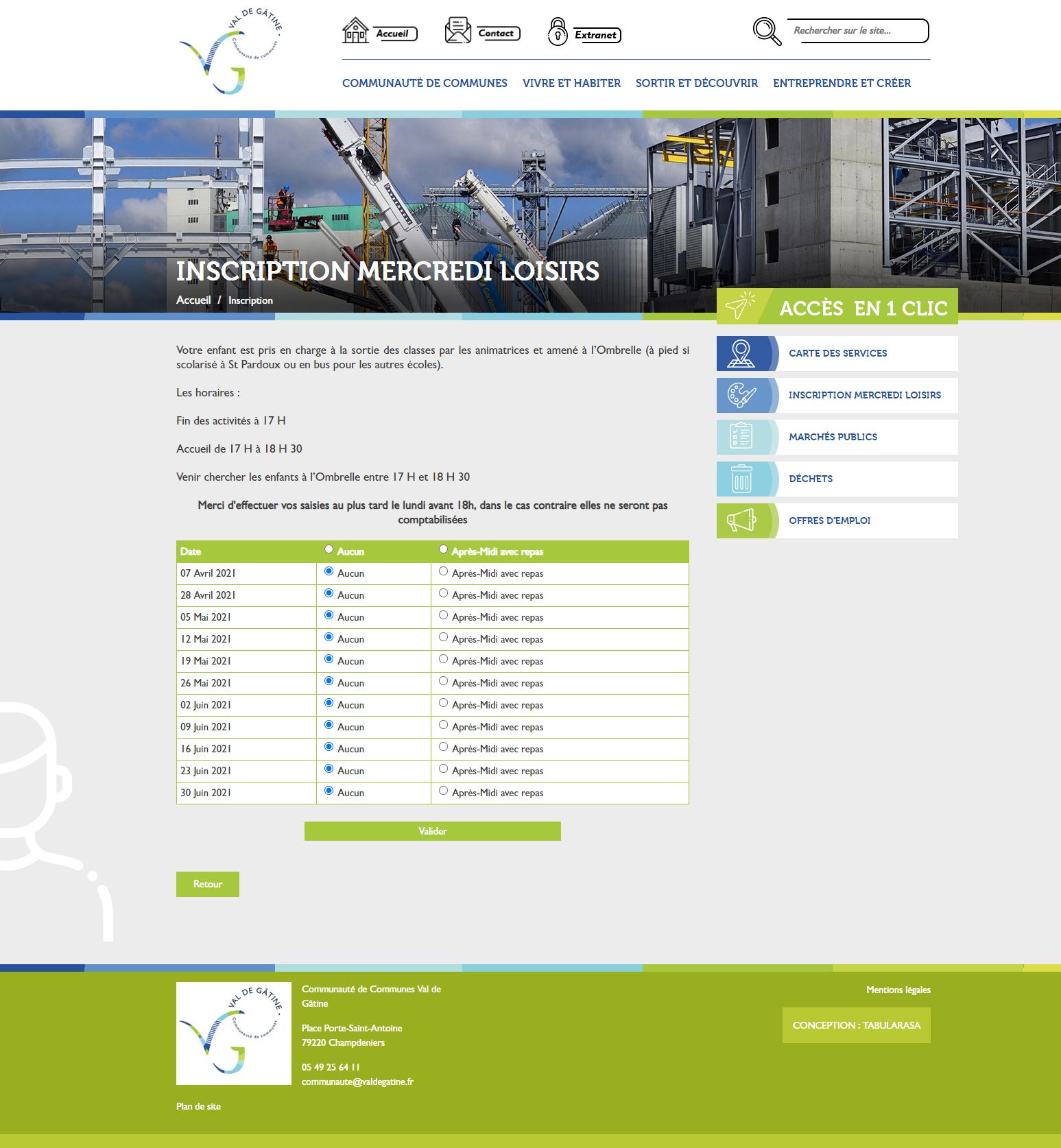The height and width of the screenshot is (1148, 1061).
Task: Click the envelope Contact icon
Action: pyautogui.click(x=457, y=31)
